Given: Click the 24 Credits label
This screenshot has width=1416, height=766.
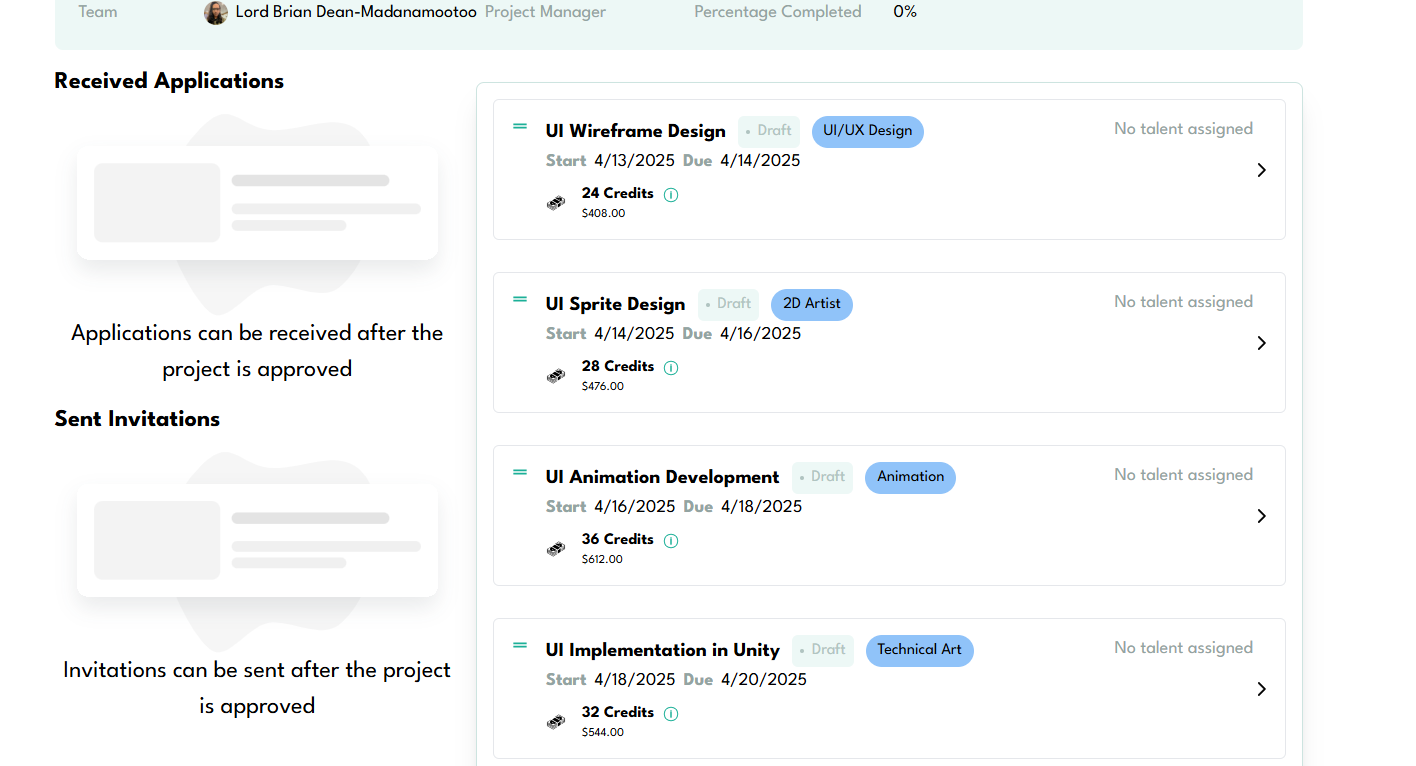Looking at the screenshot, I should coord(618,193).
